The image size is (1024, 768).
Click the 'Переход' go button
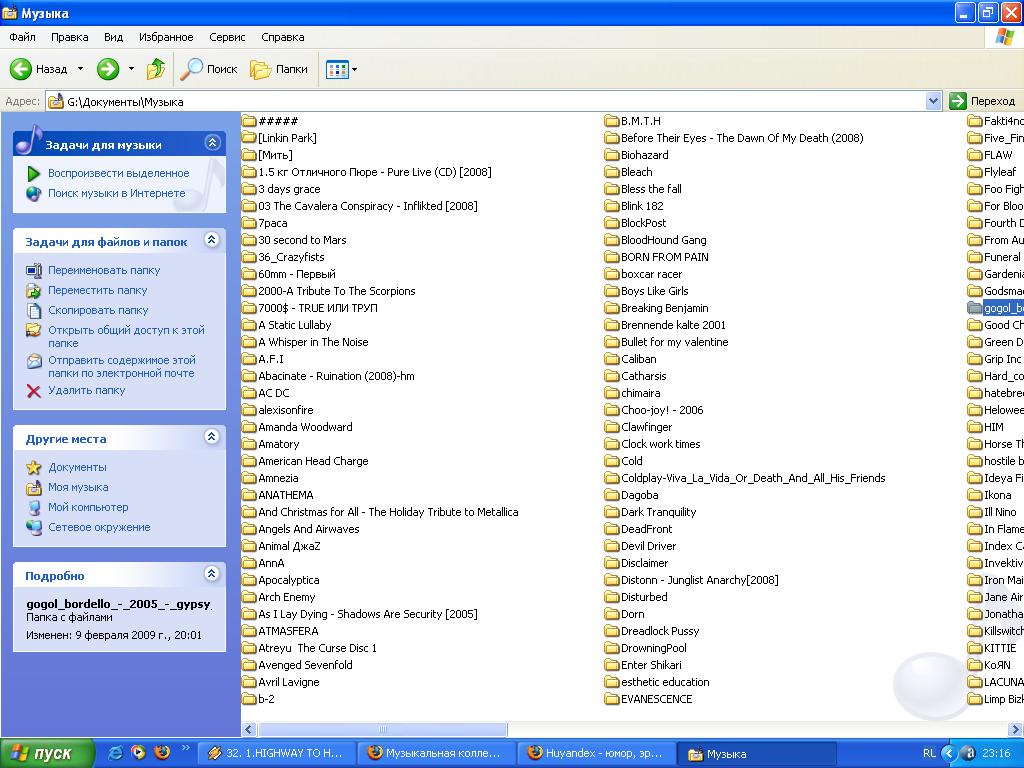(x=983, y=101)
